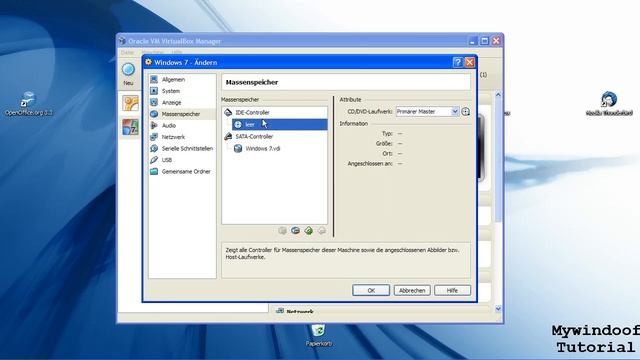
Task: Click the choose virtual CD/DVD disk icon
Action: coord(466,111)
